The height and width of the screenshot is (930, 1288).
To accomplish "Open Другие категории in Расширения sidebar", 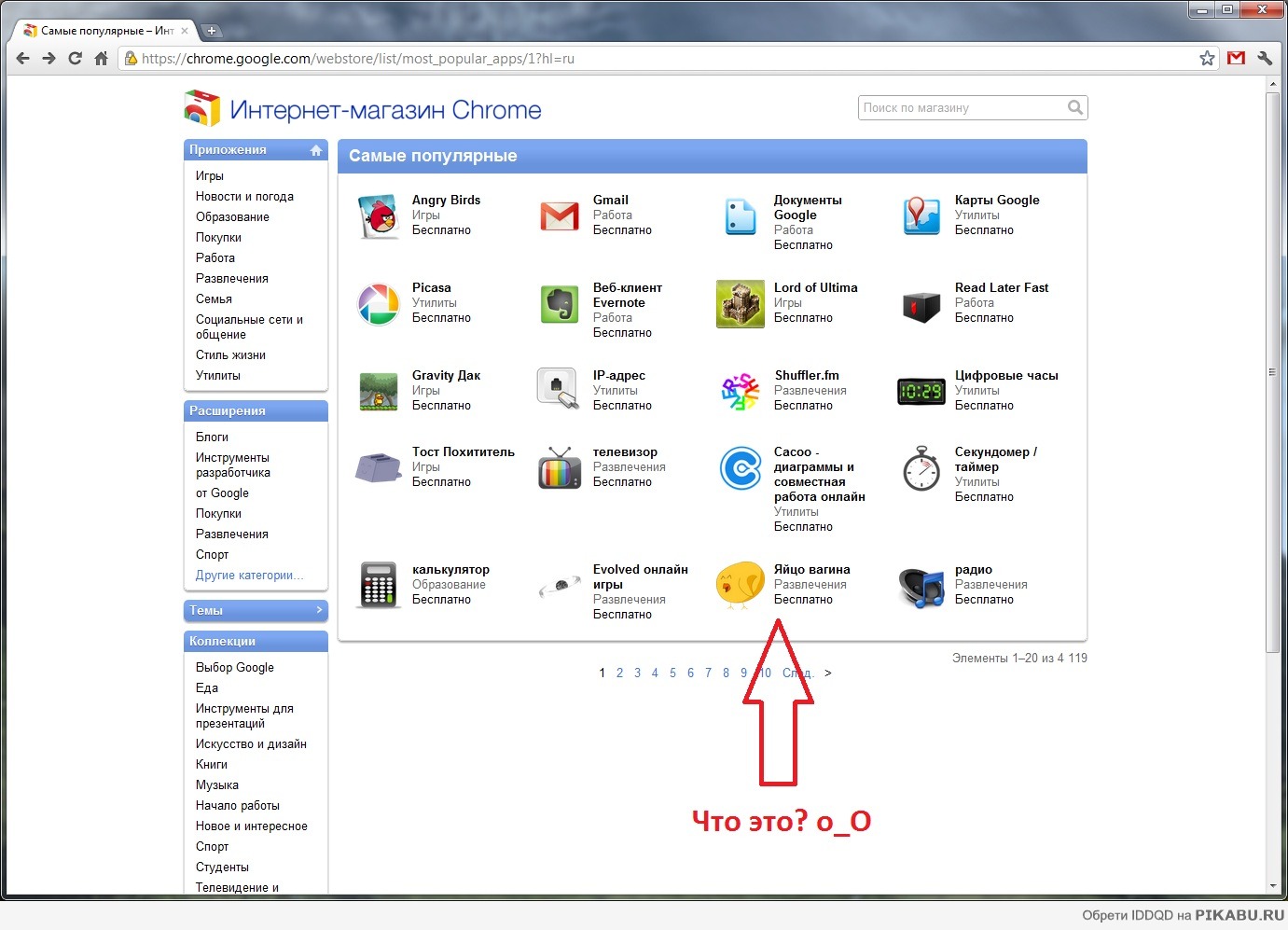I will tap(248, 575).
